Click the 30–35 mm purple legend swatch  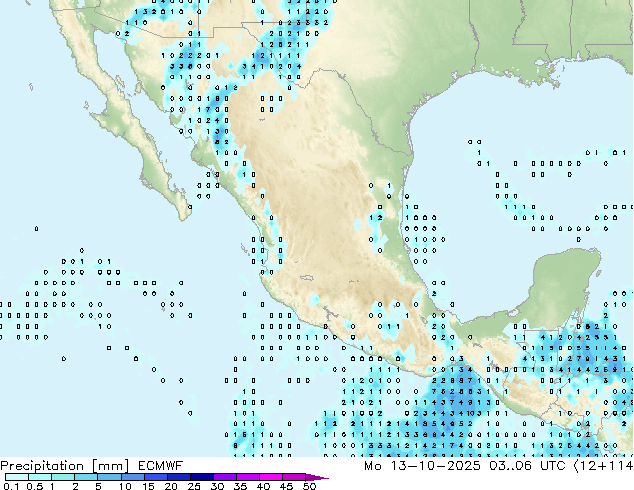(x=225, y=477)
